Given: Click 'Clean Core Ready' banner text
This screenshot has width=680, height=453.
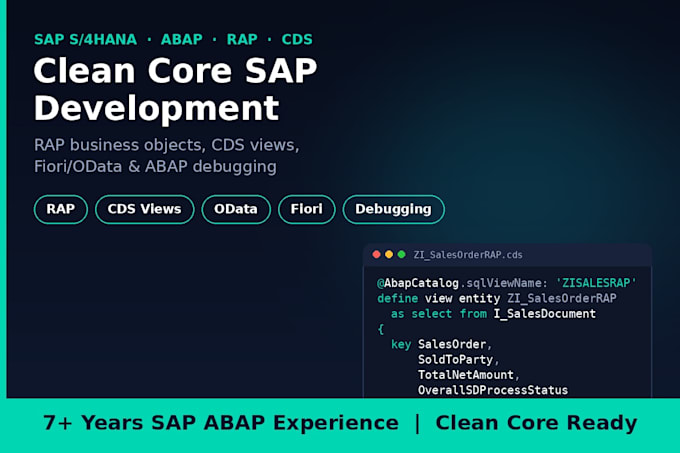Looking at the screenshot, I should coord(536,423).
